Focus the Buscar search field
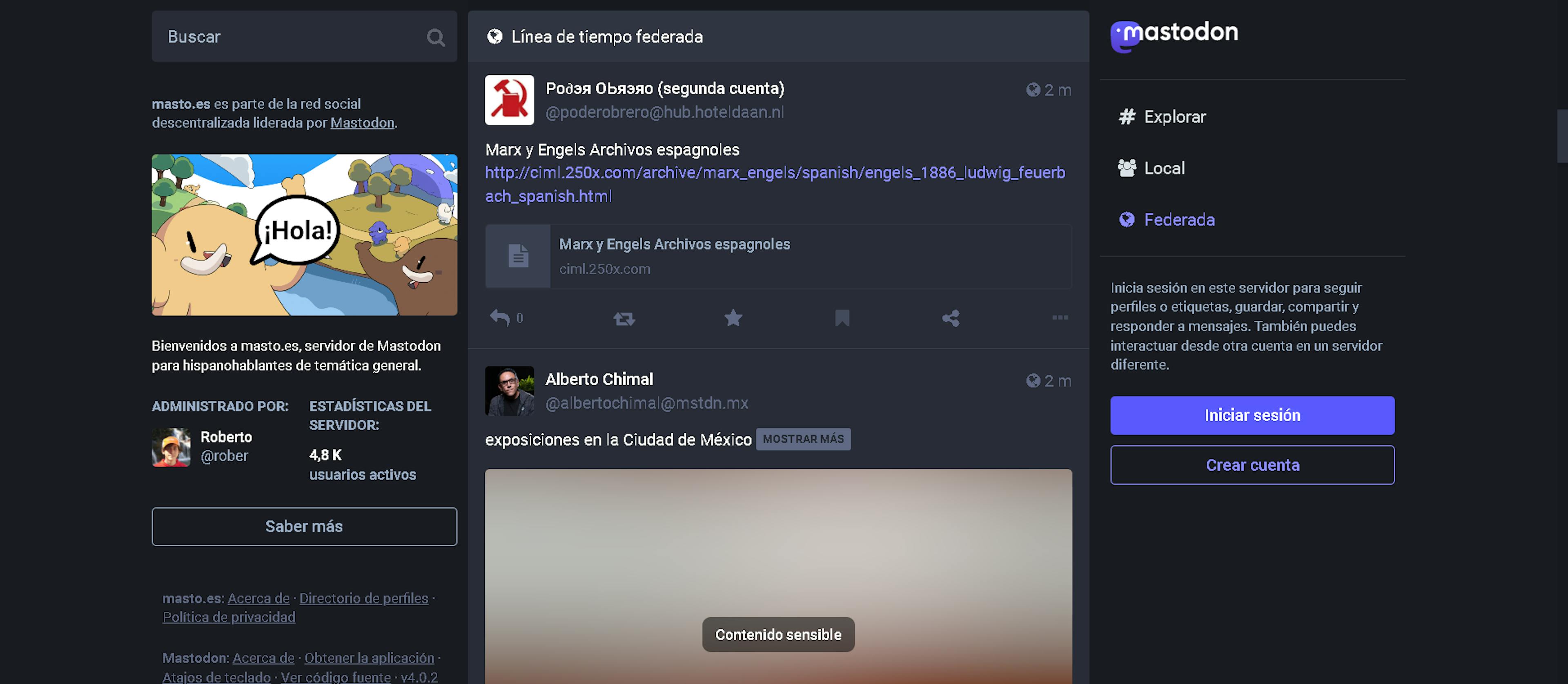 [x=286, y=37]
